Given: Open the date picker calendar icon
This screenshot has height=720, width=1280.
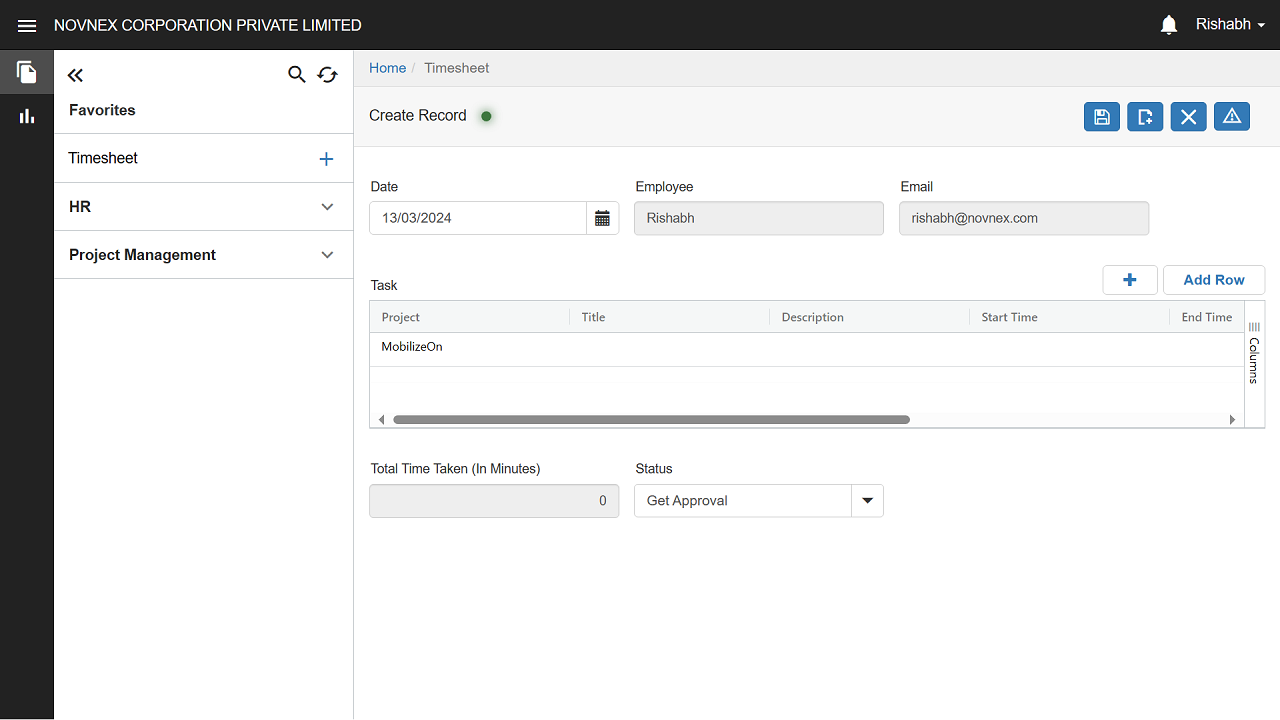Looking at the screenshot, I should coord(602,219).
